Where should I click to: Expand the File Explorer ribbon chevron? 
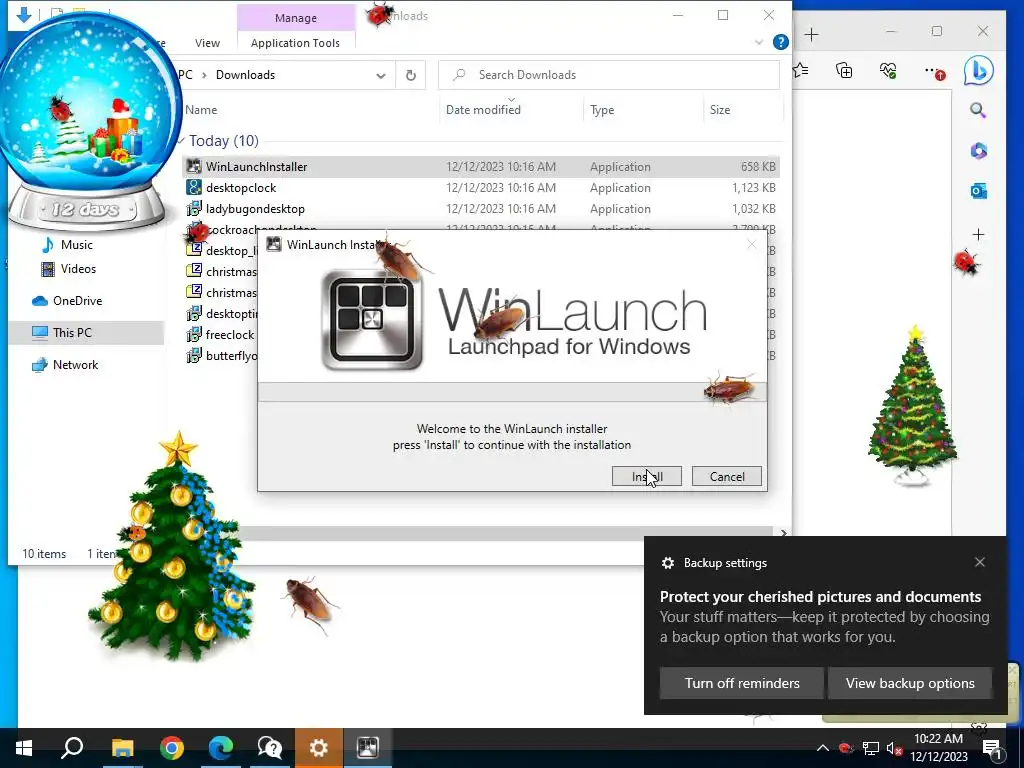tap(759, 42)
